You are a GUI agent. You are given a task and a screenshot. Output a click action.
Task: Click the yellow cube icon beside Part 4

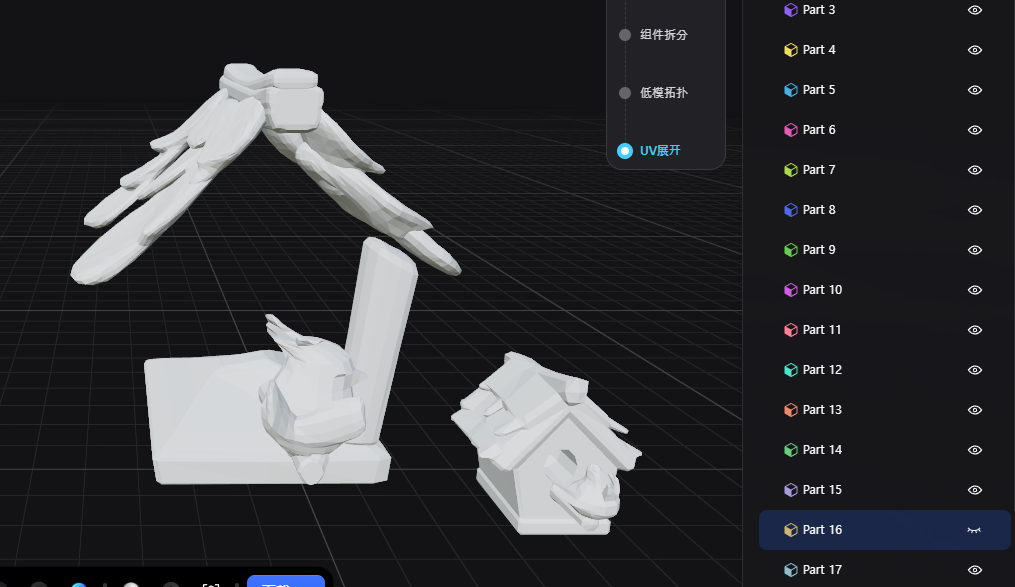click(x=789, y=50)
